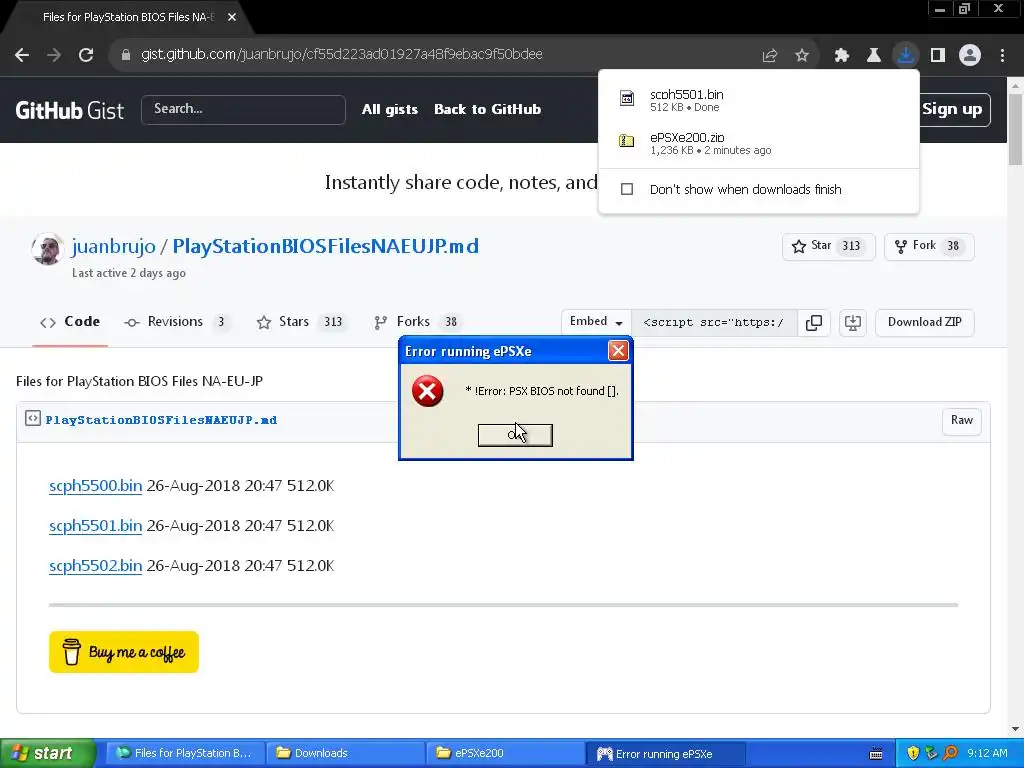Open the Forks tab
This screenshot has height=768, width=1024.
(417, 322)
